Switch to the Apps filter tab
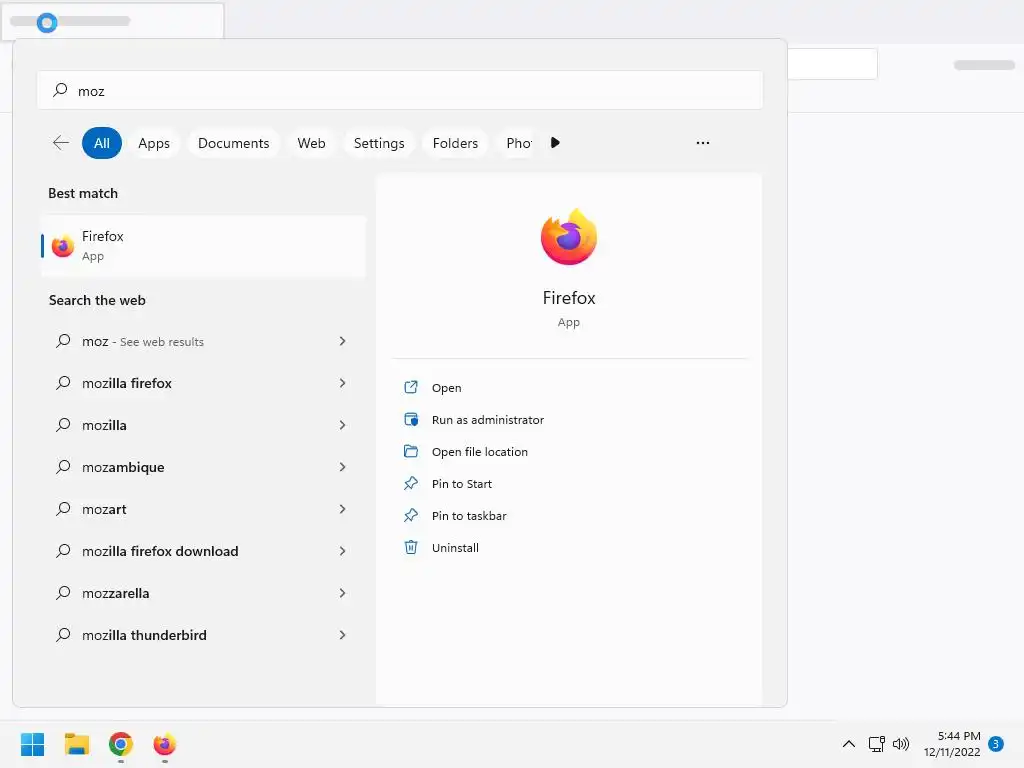 (x=154, y=143)
